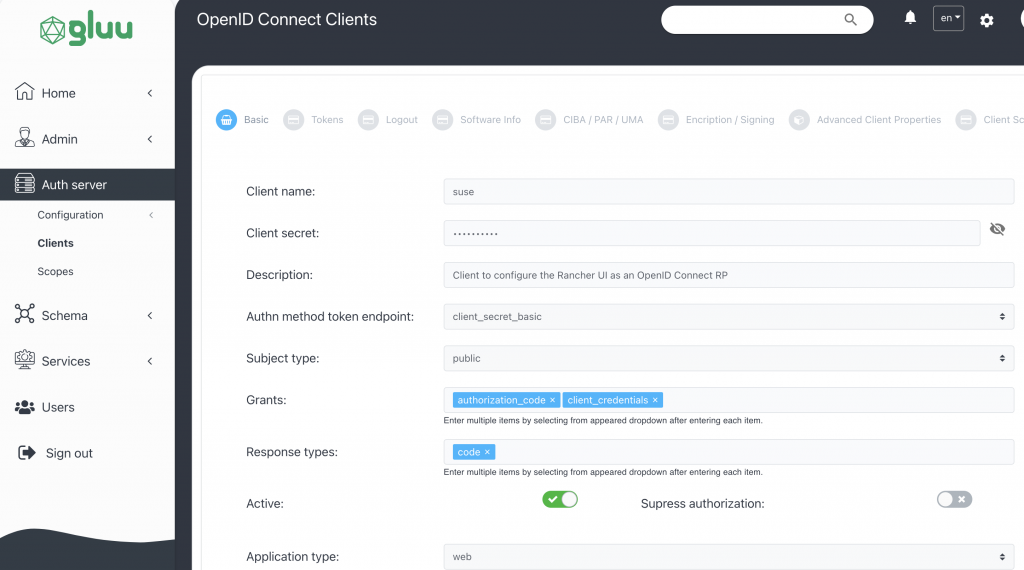Turn off the Active toggle
The height and width of the screenshot is (570, 1024).
(x=560, y=499)
